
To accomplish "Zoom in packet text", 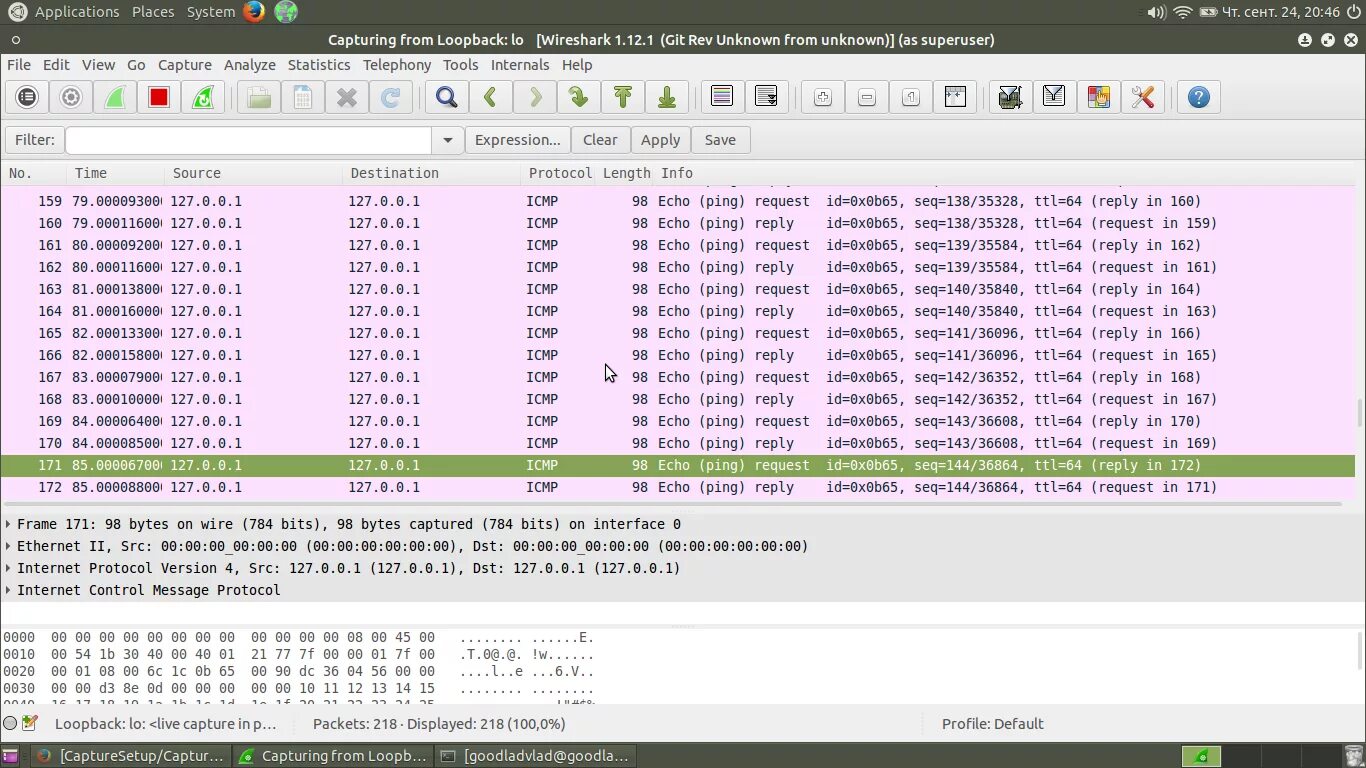I will click(823, 97).
